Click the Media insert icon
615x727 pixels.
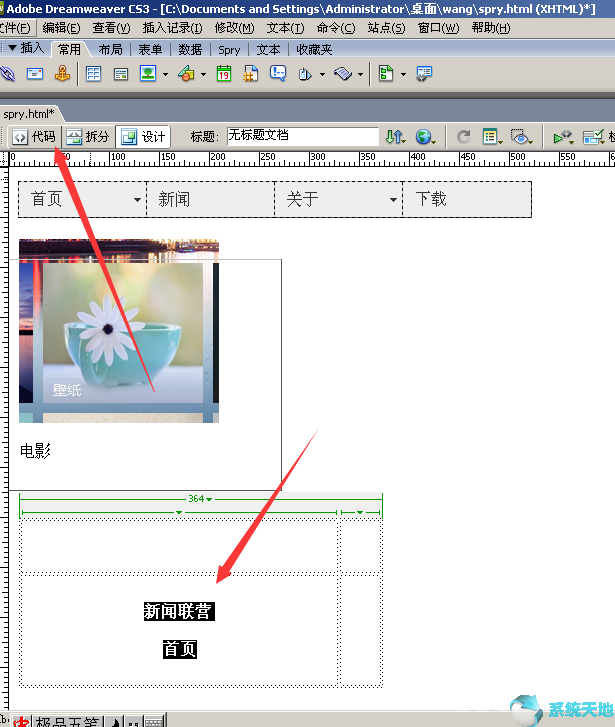[186, 74]
